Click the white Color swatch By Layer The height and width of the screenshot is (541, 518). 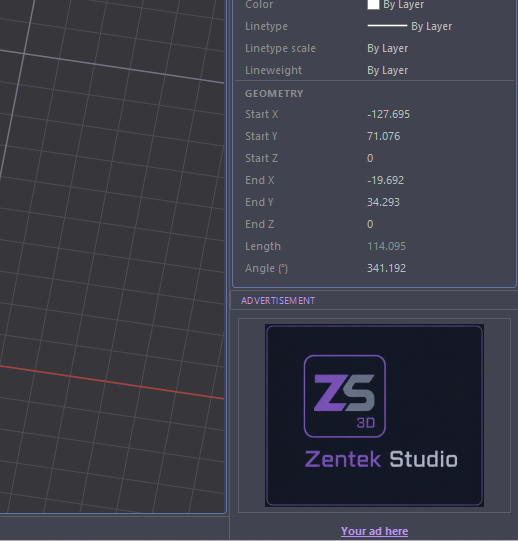(x=373, y=4)
